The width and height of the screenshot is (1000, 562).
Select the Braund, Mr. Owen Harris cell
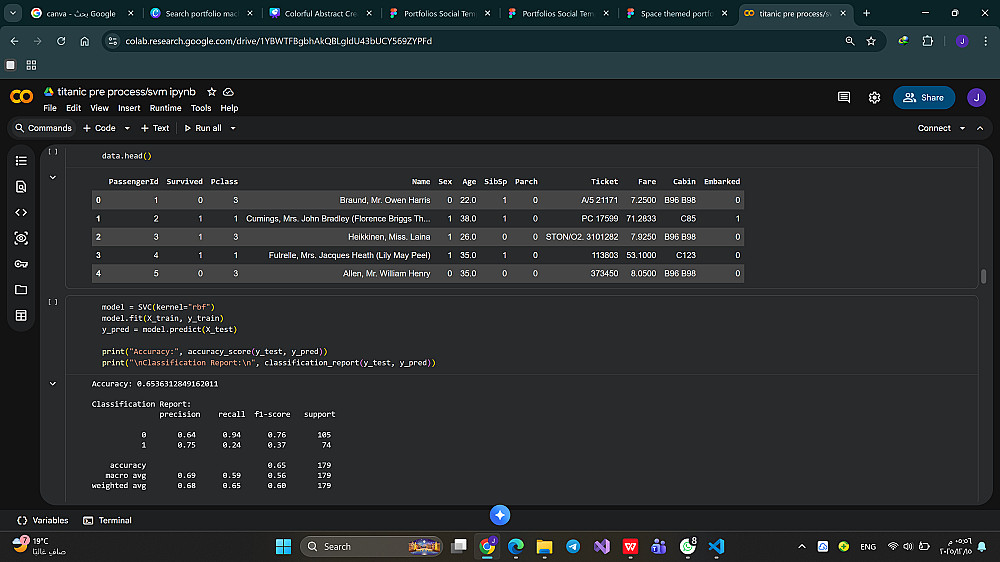385,200
